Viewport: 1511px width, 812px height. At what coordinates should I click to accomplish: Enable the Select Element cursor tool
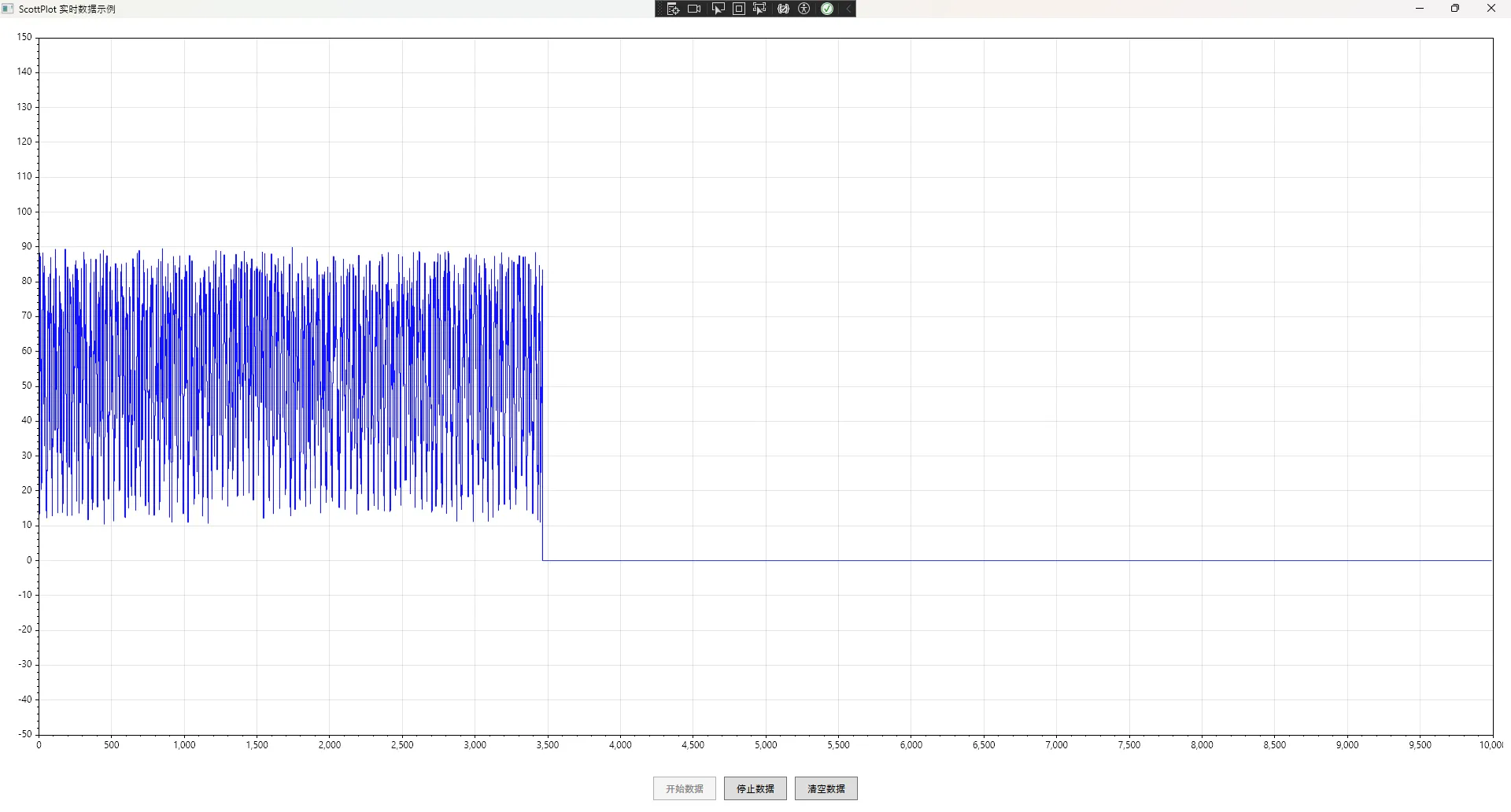click(718, 9)
